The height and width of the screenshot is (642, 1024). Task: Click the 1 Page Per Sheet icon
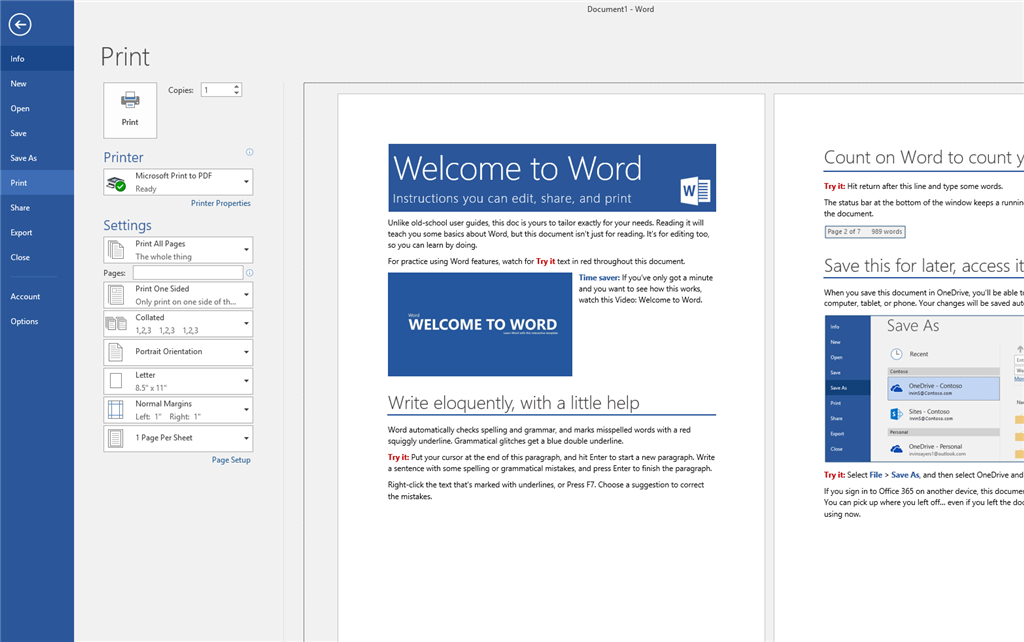click(x=116, y=438)
